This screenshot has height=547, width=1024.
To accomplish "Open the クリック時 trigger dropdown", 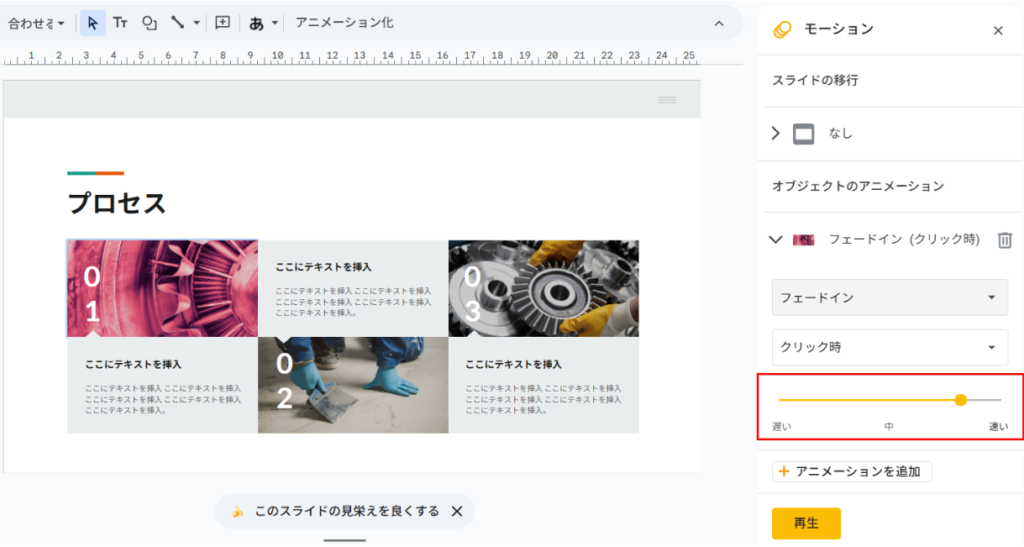I will pyautogui.click(x=889, y=347).
